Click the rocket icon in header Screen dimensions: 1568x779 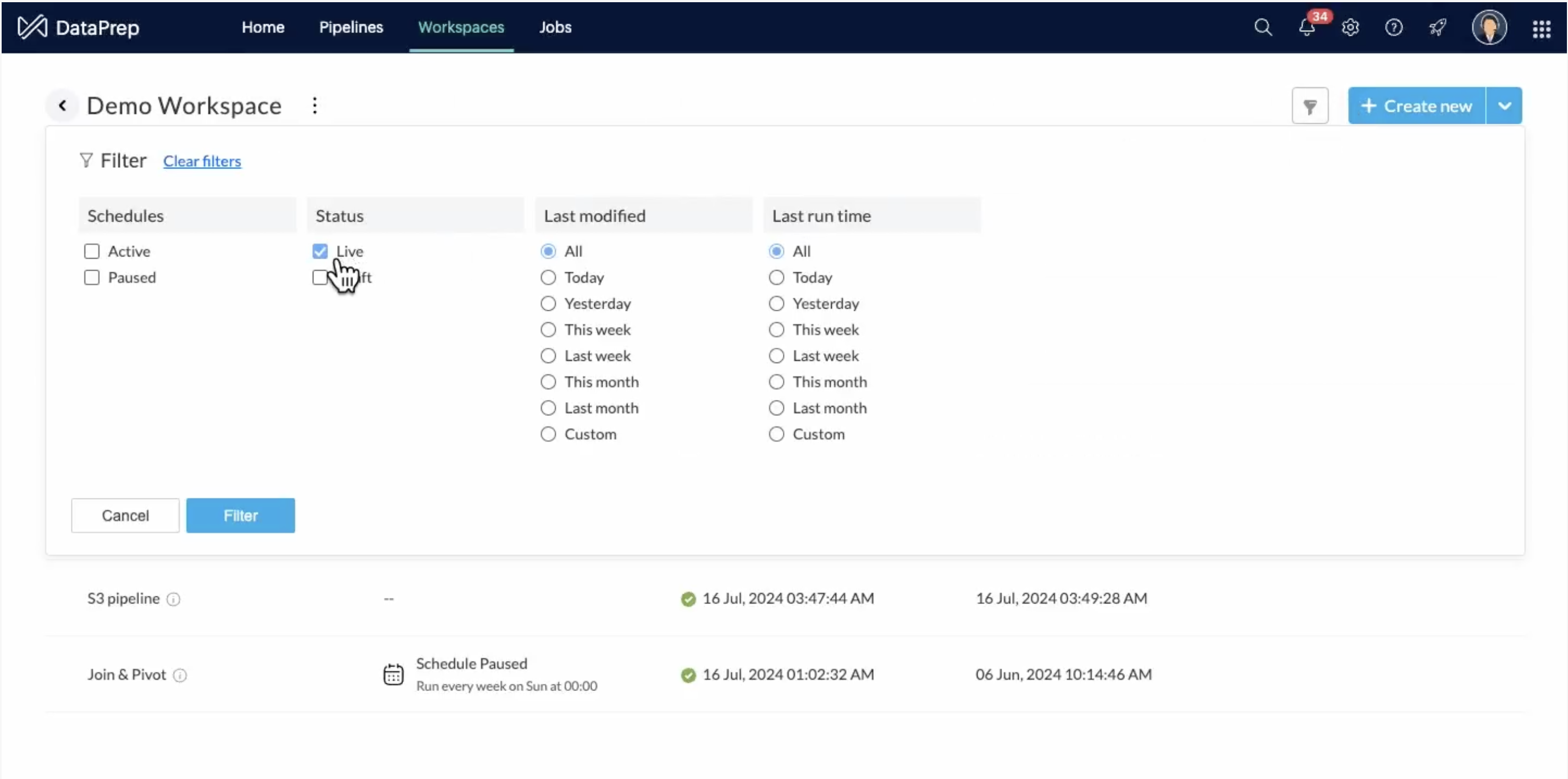click(x=1438, y=28)
